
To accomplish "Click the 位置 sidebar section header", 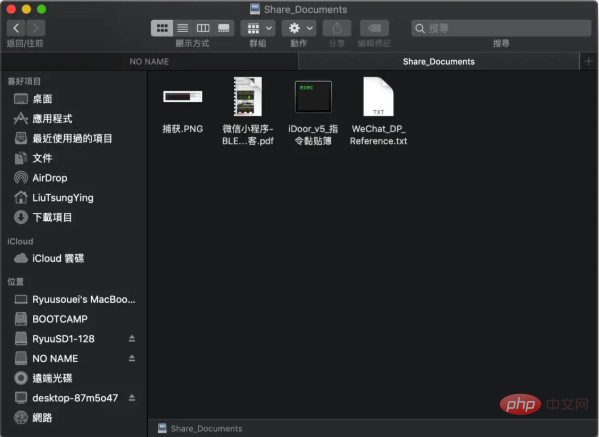I will 16,282.
